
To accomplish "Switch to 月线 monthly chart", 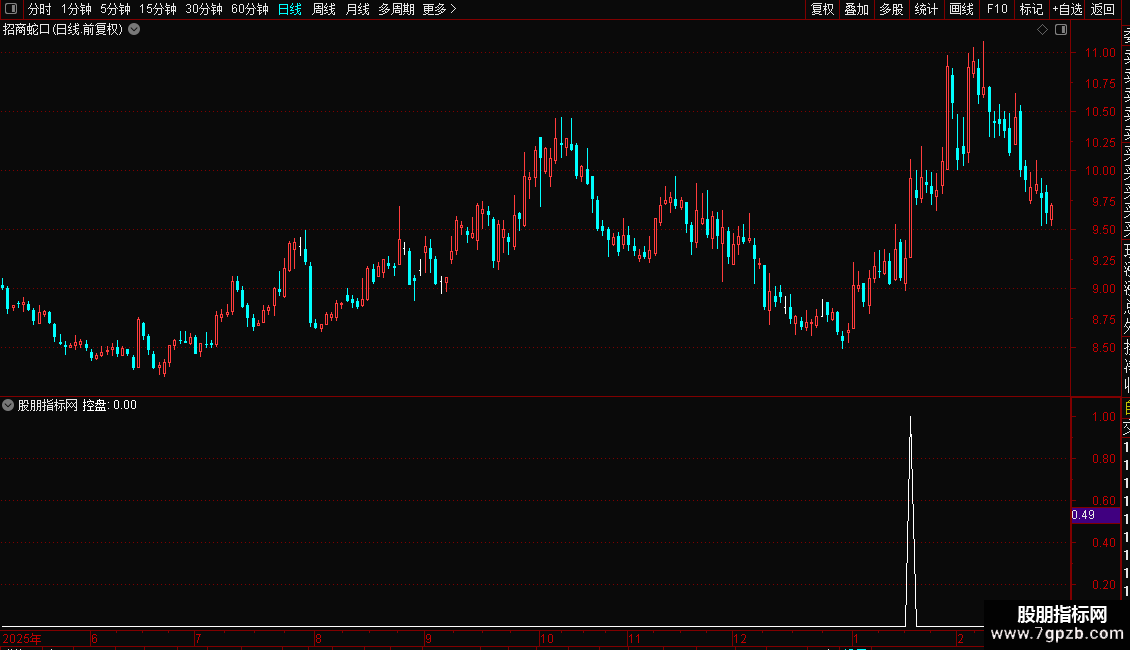I will (357, 9).
